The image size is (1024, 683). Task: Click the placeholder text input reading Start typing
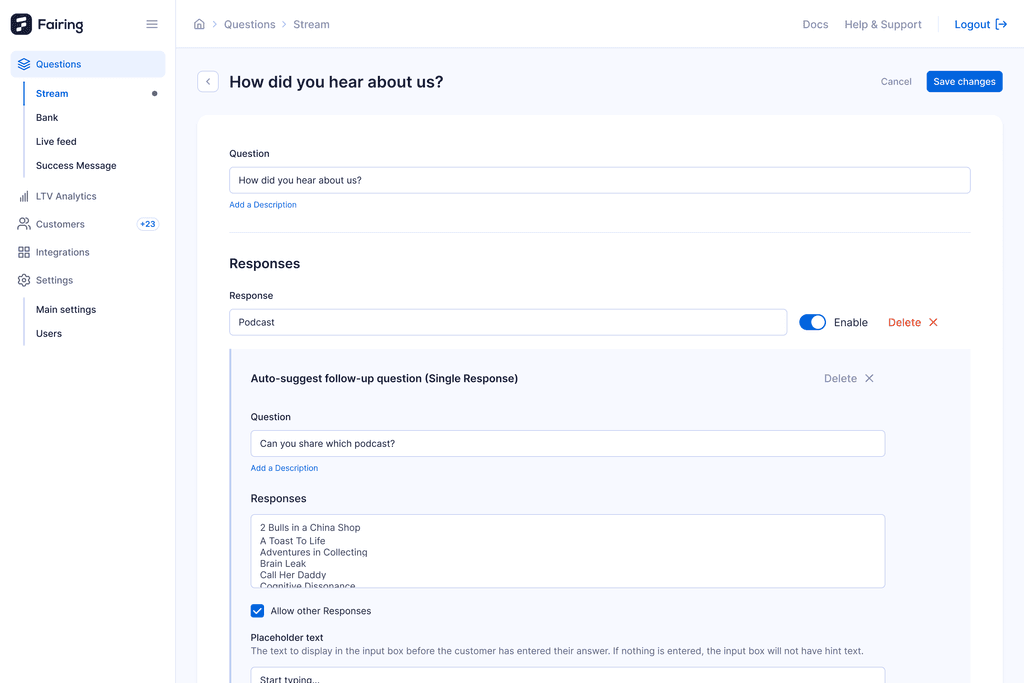pos(567,676)
